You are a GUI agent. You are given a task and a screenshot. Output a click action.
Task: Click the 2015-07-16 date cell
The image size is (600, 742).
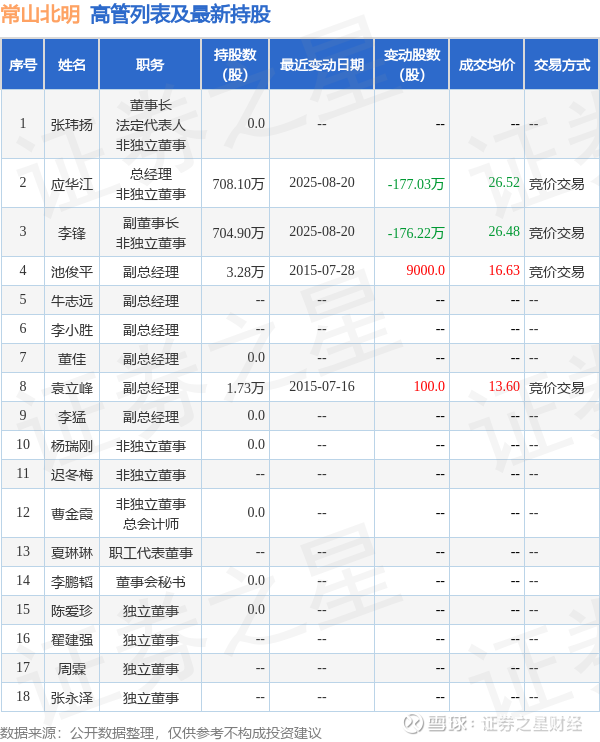322,386
